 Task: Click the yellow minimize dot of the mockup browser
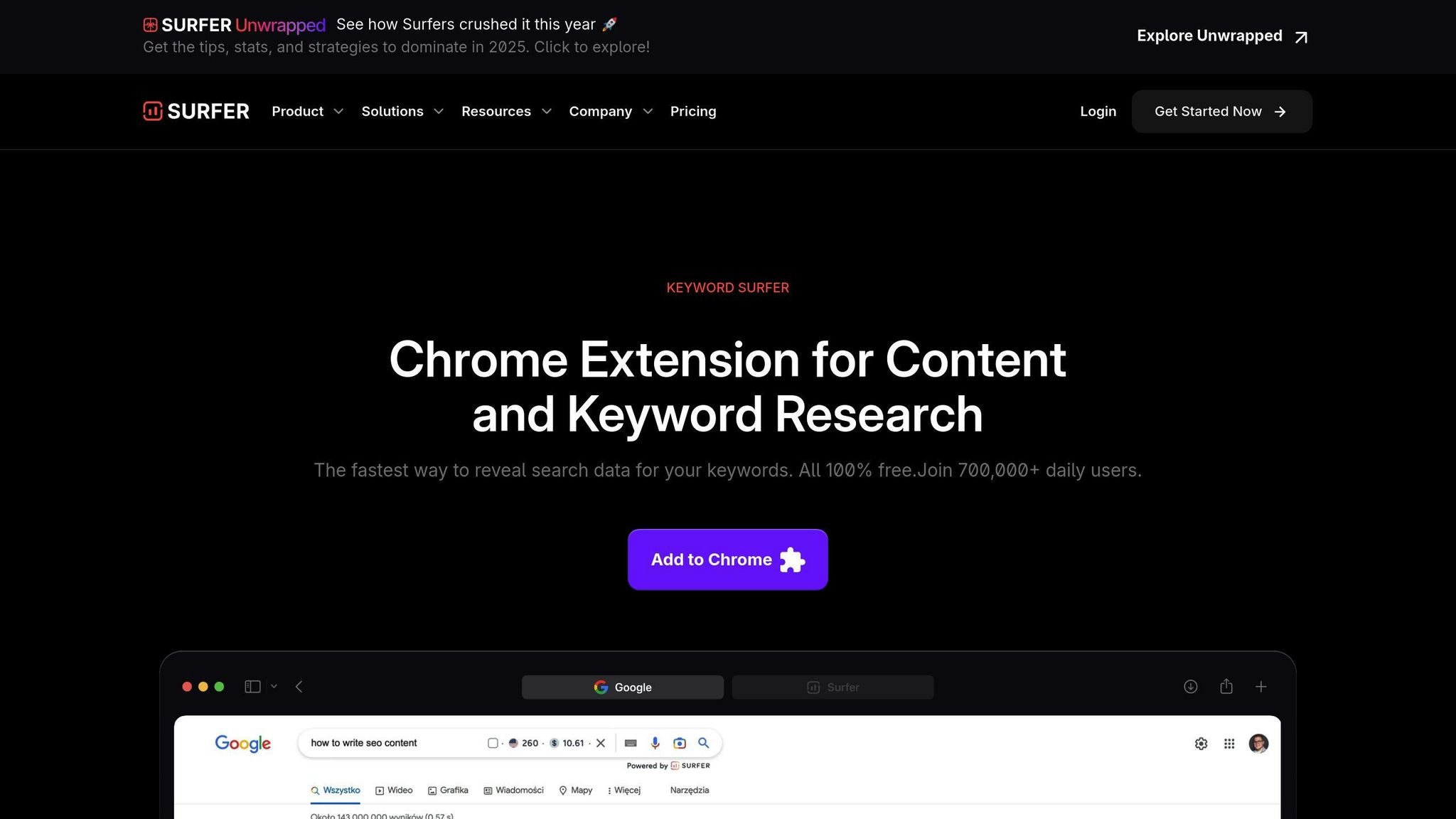pyautogui.click(x=203, y=687)
